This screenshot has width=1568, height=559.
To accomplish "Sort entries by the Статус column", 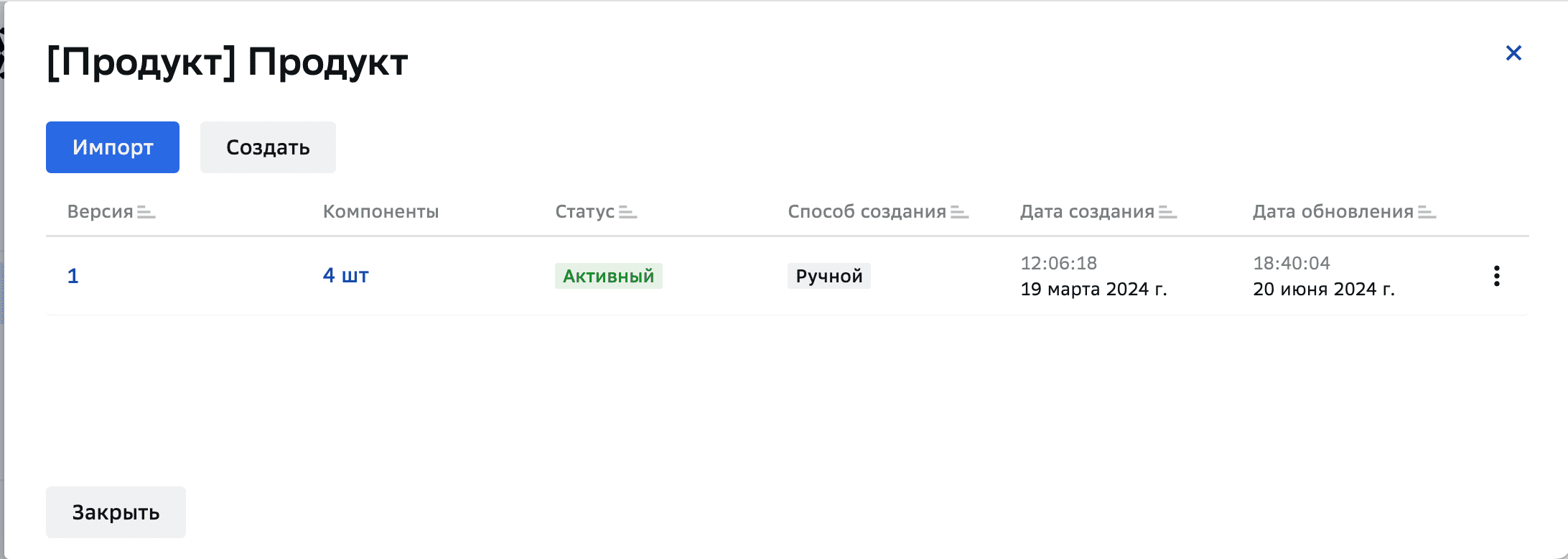I will tap(629, 212).
